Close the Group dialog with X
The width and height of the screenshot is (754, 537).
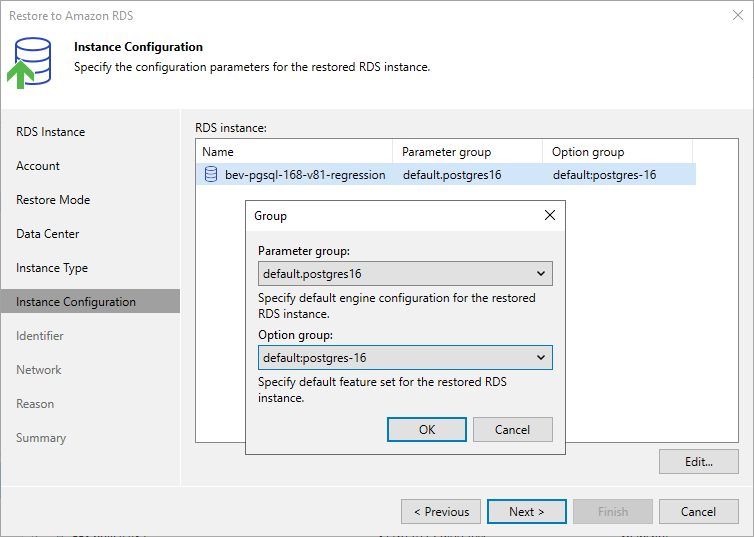550,215
